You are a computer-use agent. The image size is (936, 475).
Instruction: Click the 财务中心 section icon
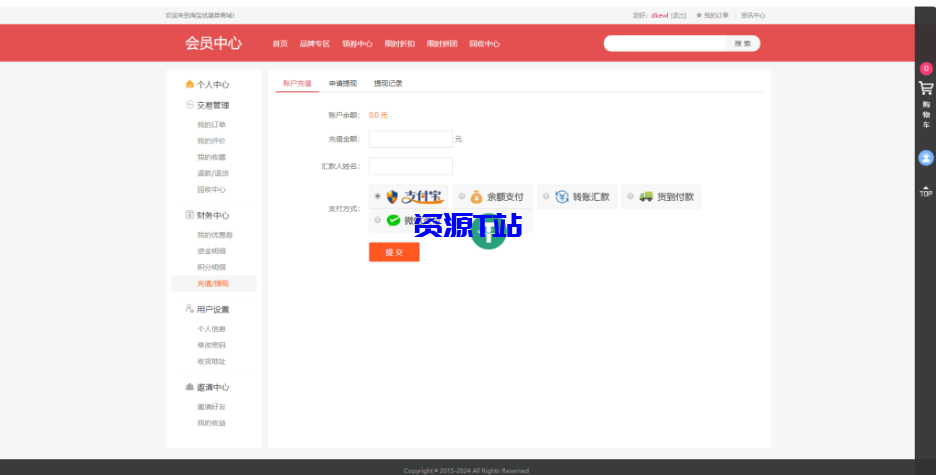[189, 215]
